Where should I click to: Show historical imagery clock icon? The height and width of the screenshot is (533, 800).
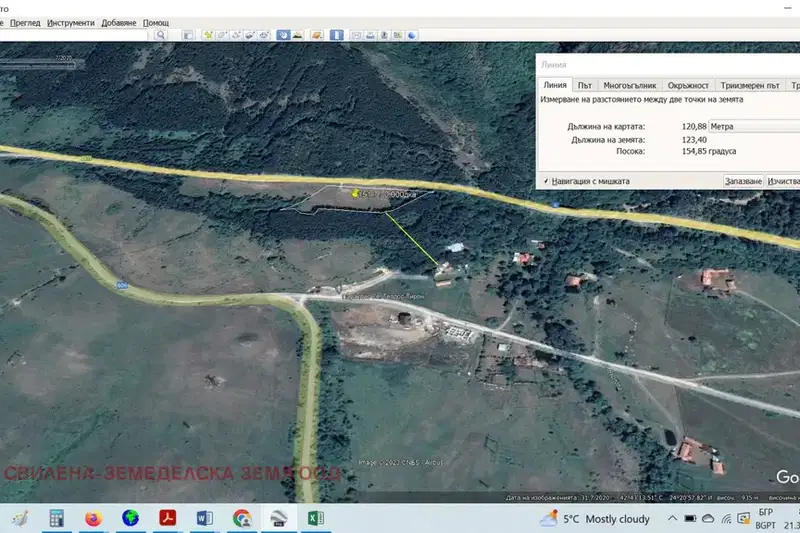(x=283, y=35)
